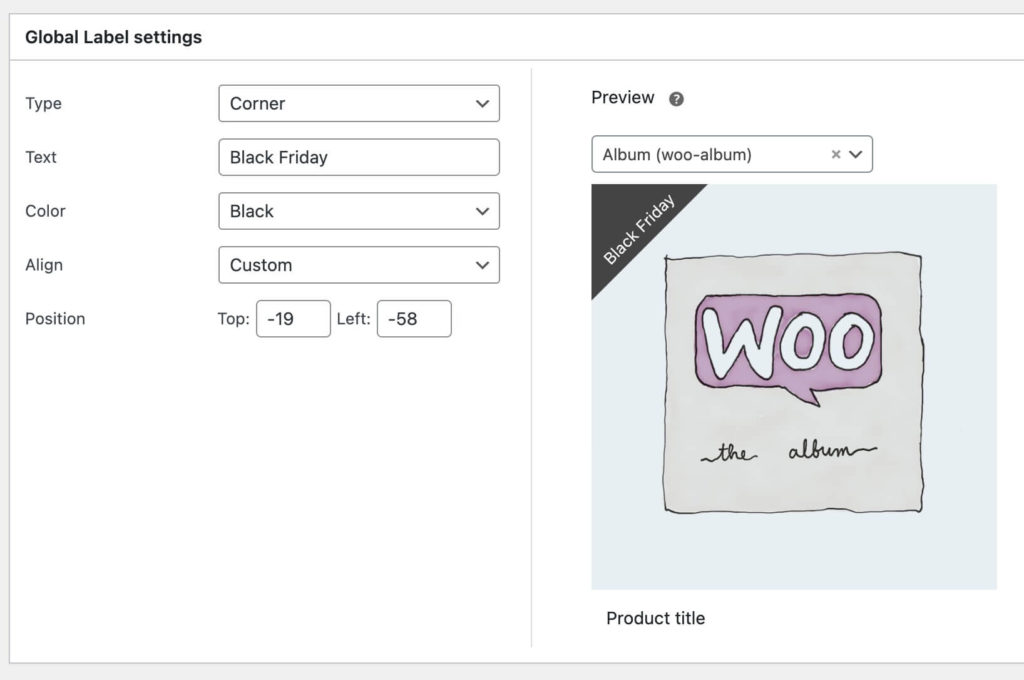
Task: Click the Type field label
Action: [x=43, y=103]
